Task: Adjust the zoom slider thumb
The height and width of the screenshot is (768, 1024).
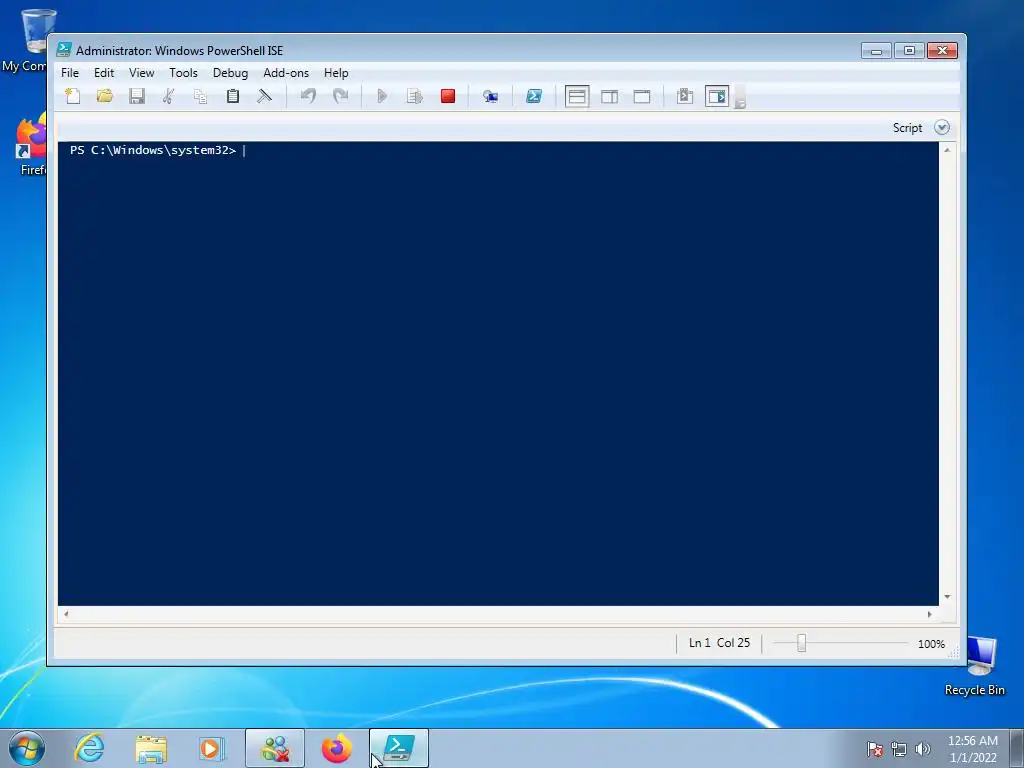Action: click(x=801, y=643)
